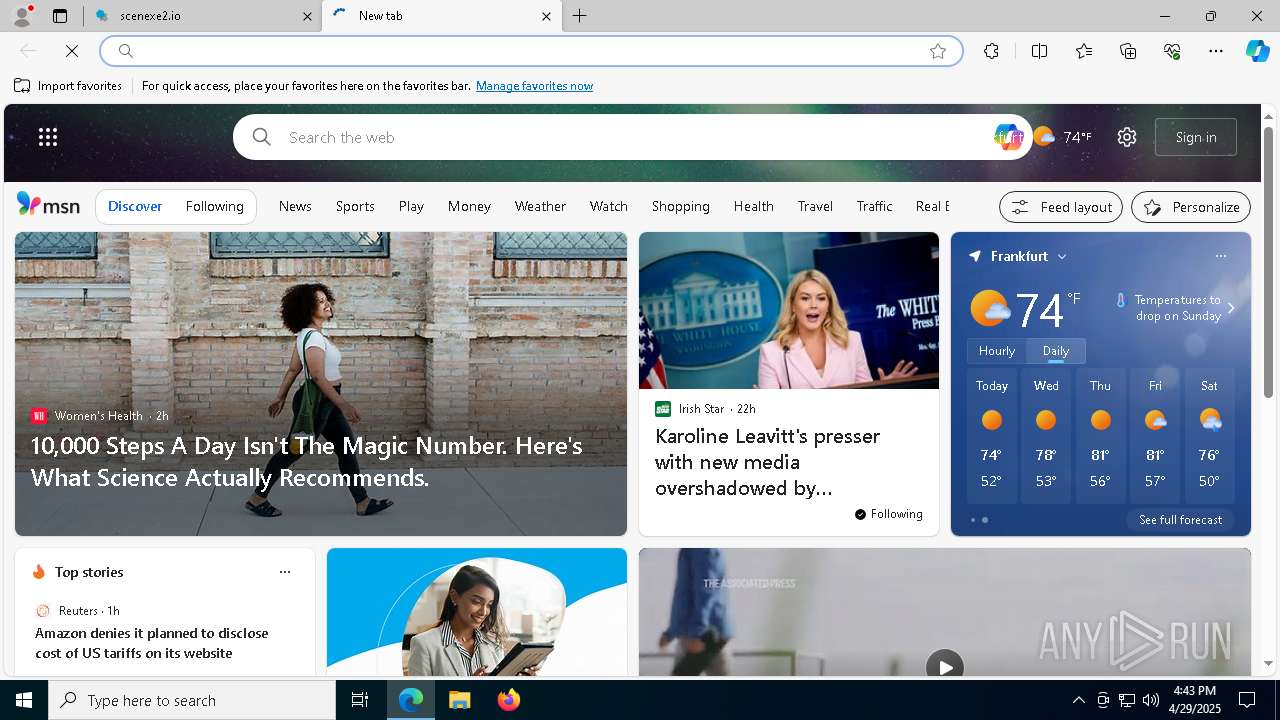This screenshot has width=1280, height=720.
Task: Open the Feed layout options
Action: (1061, 207)
